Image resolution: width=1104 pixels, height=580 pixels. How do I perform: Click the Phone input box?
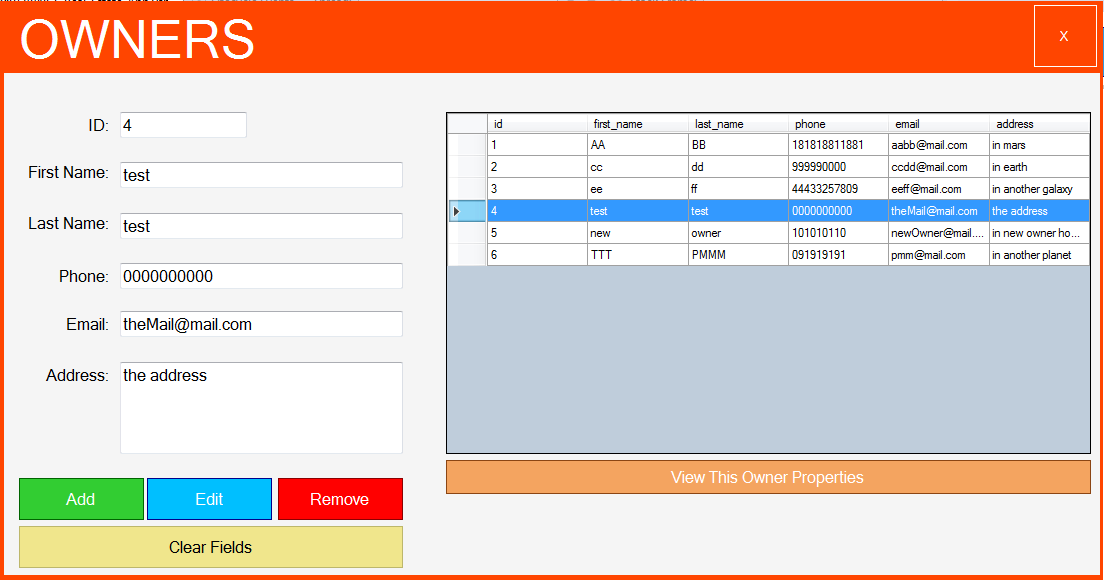[x=260, y=276]
